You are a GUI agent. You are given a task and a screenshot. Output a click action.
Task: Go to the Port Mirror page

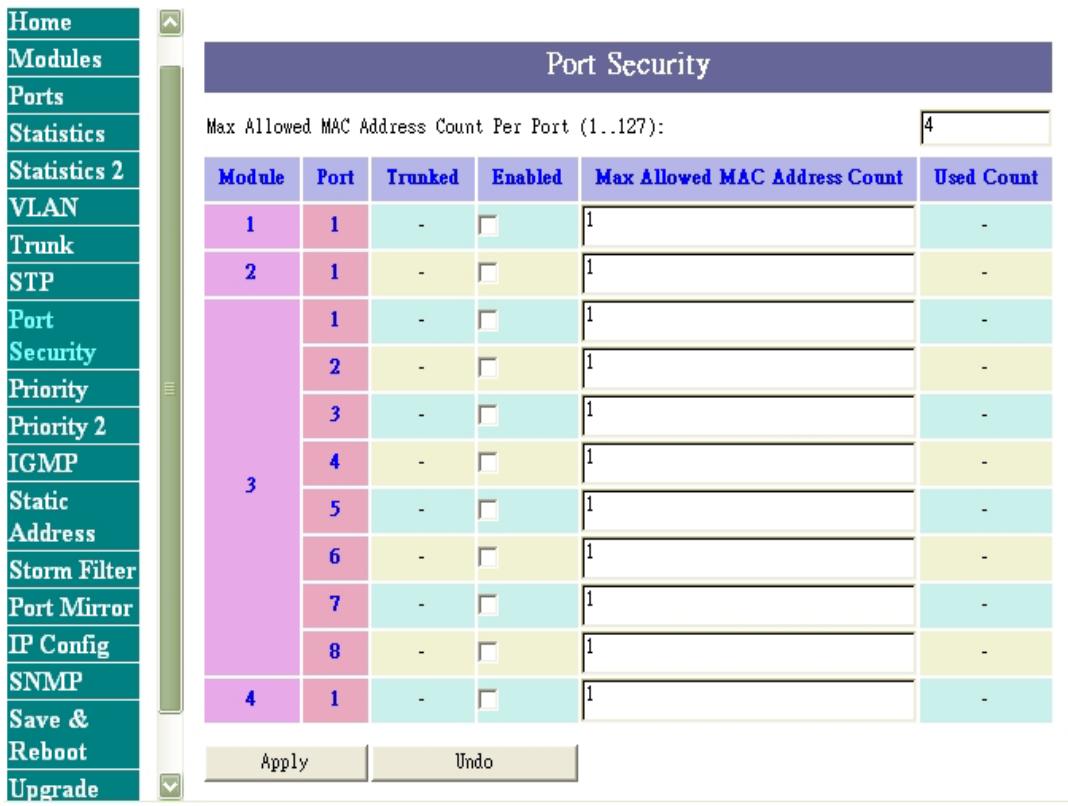tap(73, 608)
